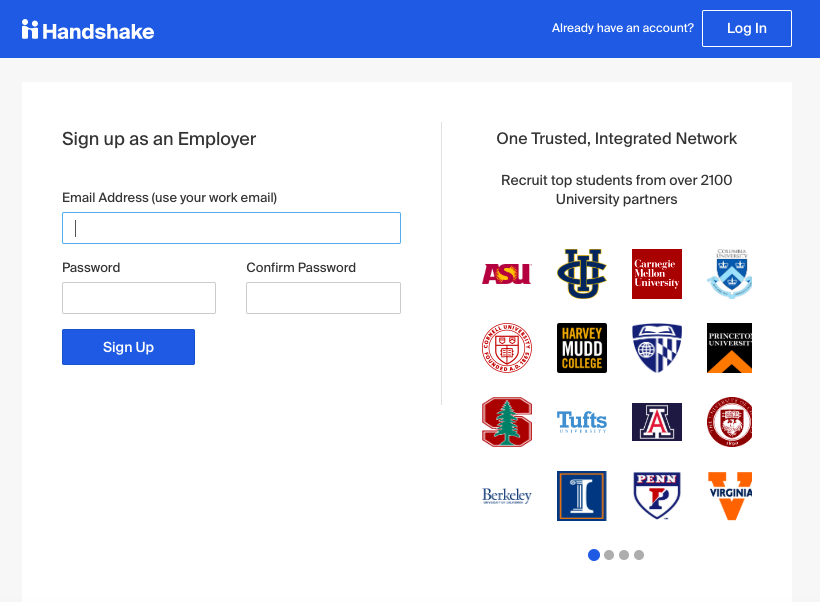
Task: Select the Harvey Mudd College logo
Action: pyautogui.click(x=582, y=348)
